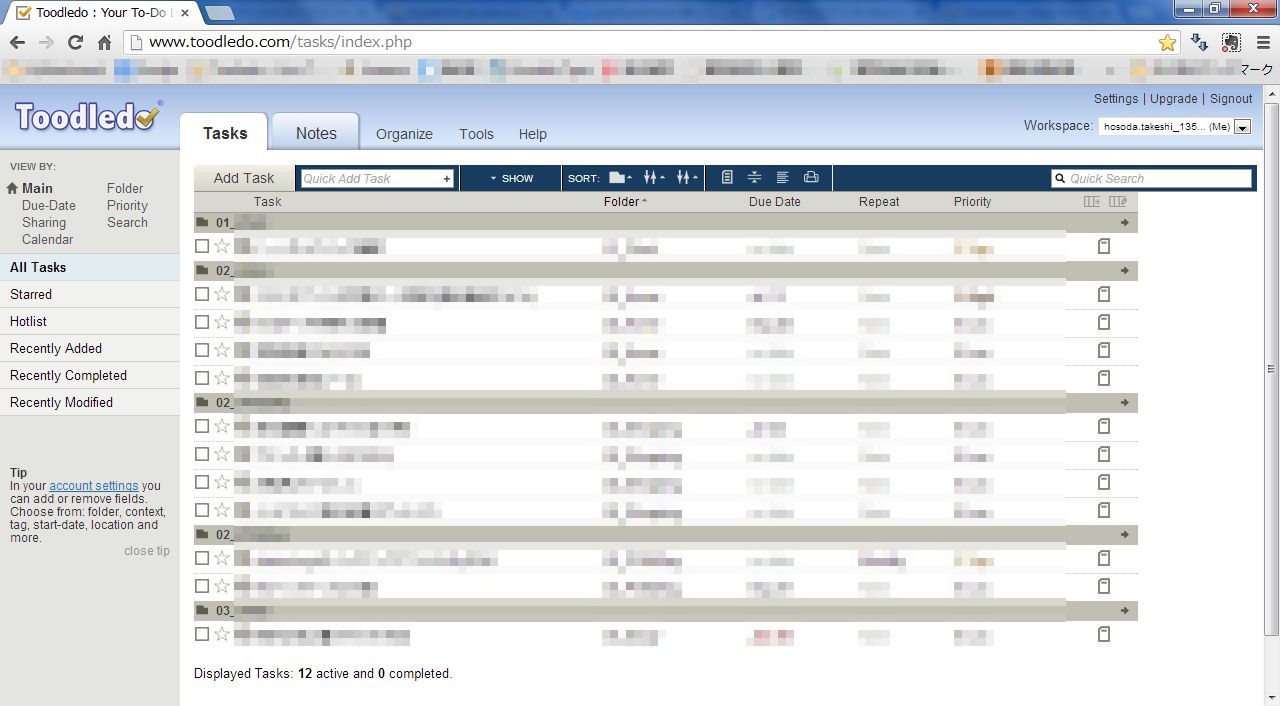Click the dividers toggle icon in toolbar

[755, 178]
